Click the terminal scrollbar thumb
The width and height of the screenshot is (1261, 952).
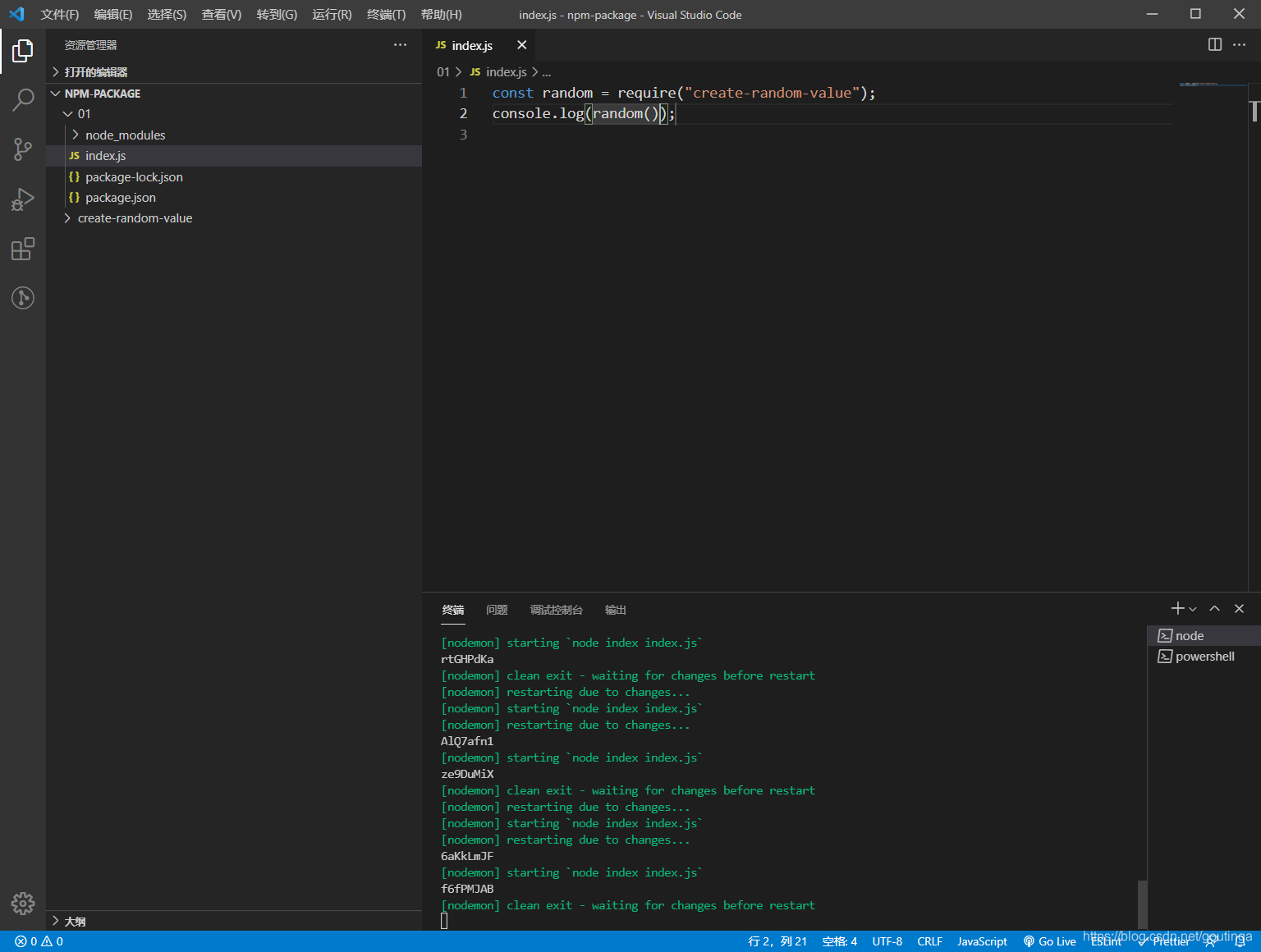pos(1143,904)
